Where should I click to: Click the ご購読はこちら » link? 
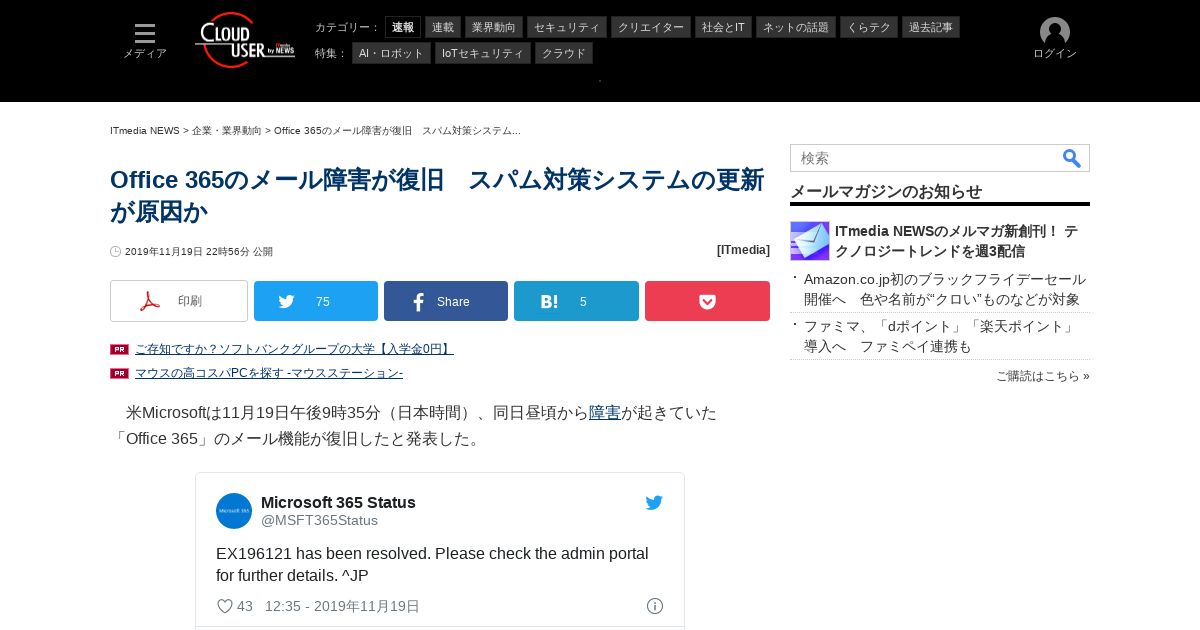point(1043,376)
